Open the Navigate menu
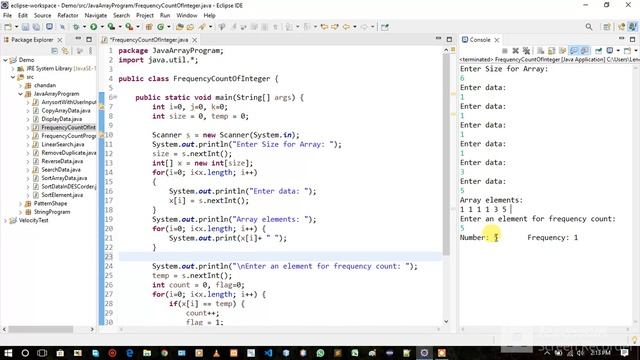This screenshot has height=360, width=640. coord(96,16)
